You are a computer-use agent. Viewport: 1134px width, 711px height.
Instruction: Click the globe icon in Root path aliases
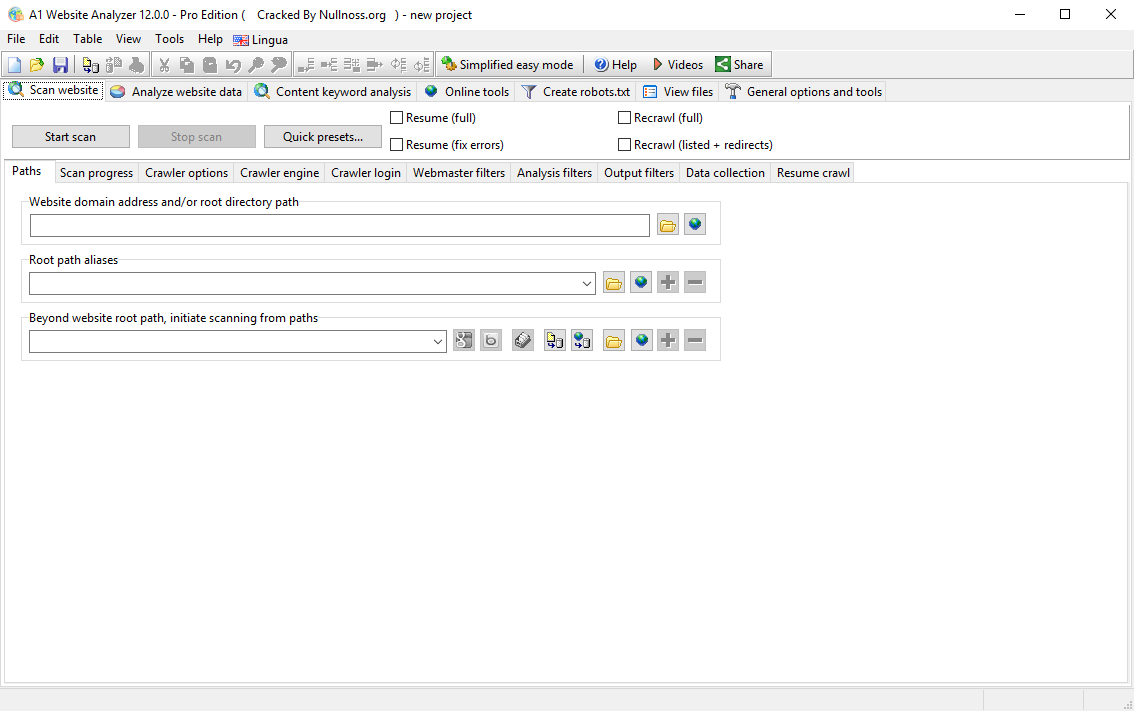point(641,283)
